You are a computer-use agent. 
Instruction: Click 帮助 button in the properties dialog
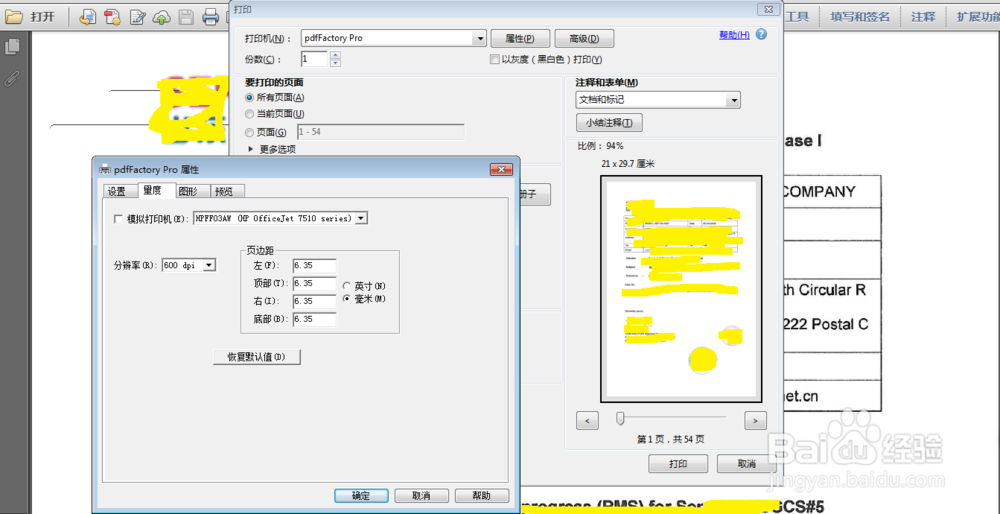tap(482, 496)
